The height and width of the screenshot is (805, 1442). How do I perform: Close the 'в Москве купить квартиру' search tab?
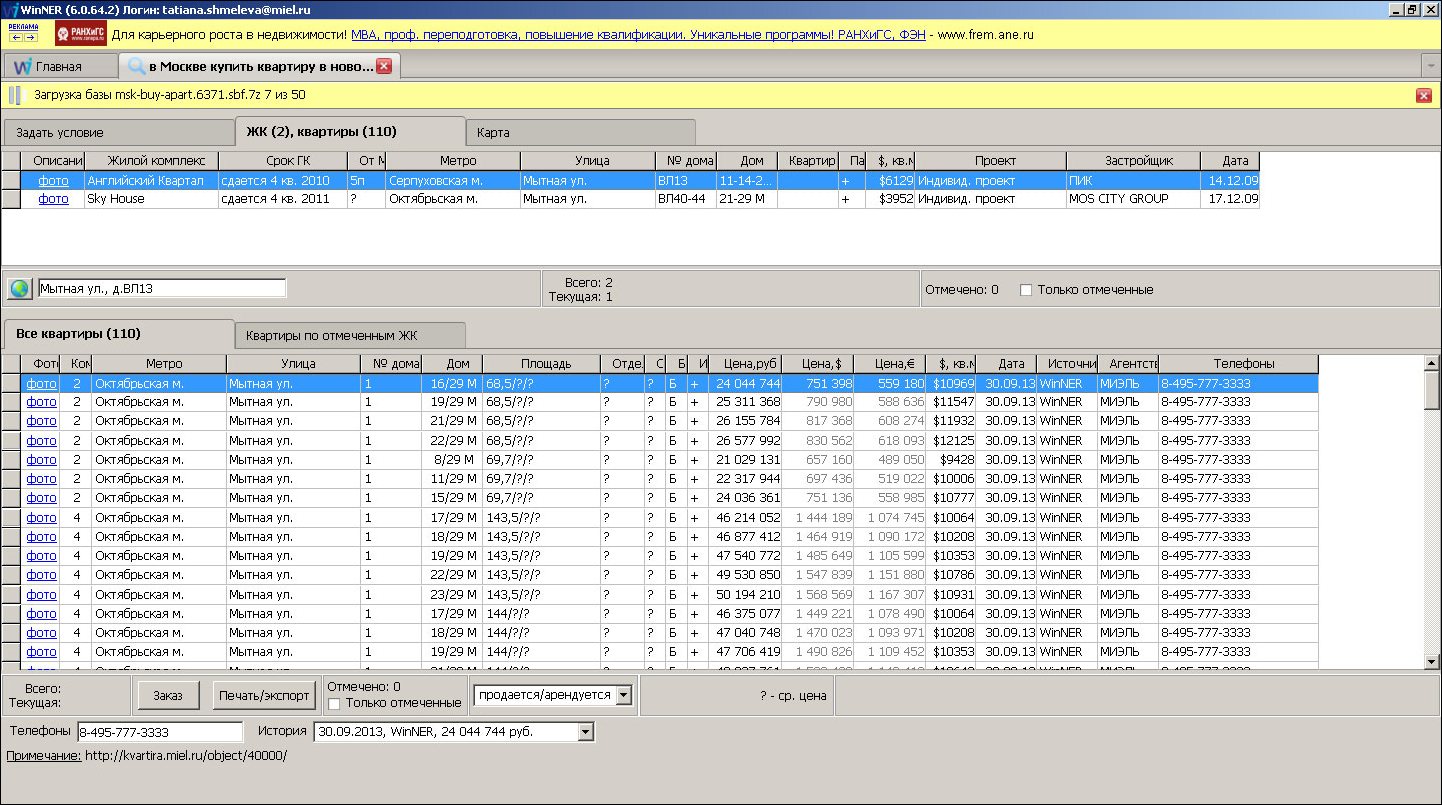point(384,66)
